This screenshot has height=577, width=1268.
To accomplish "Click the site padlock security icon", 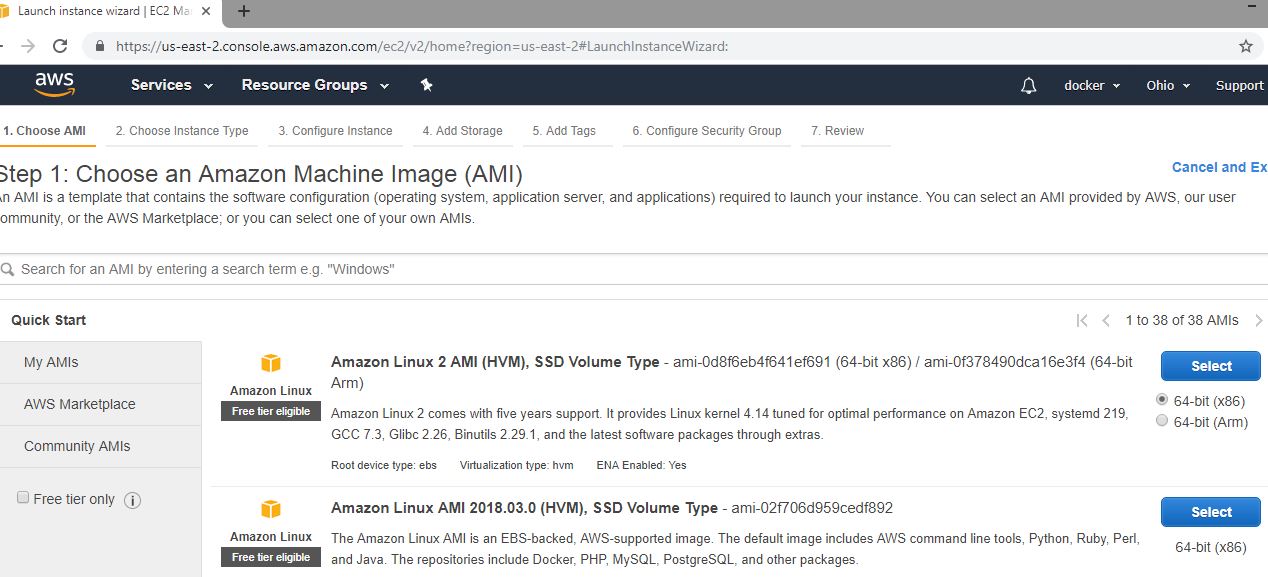I will pos(99,46).
